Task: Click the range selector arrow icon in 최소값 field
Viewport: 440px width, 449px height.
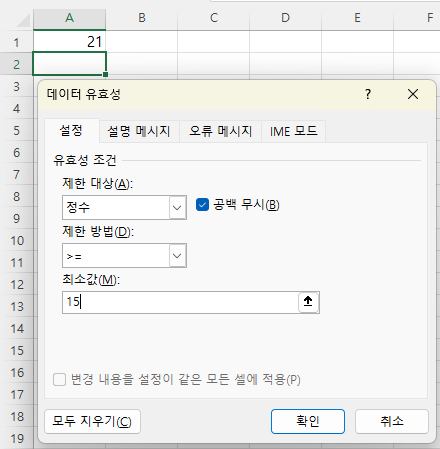Action: [308, 302]
